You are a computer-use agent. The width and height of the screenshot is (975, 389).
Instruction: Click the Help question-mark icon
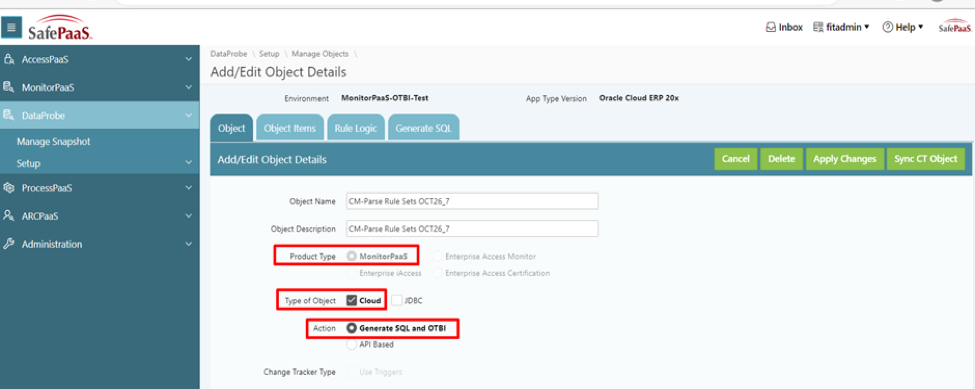coord(887,27)
